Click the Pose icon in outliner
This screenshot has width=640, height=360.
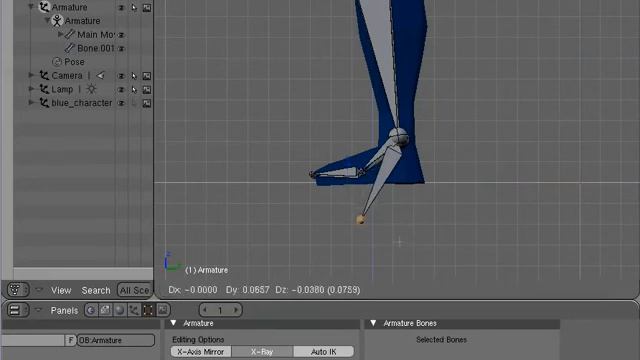tap(57, 62)
